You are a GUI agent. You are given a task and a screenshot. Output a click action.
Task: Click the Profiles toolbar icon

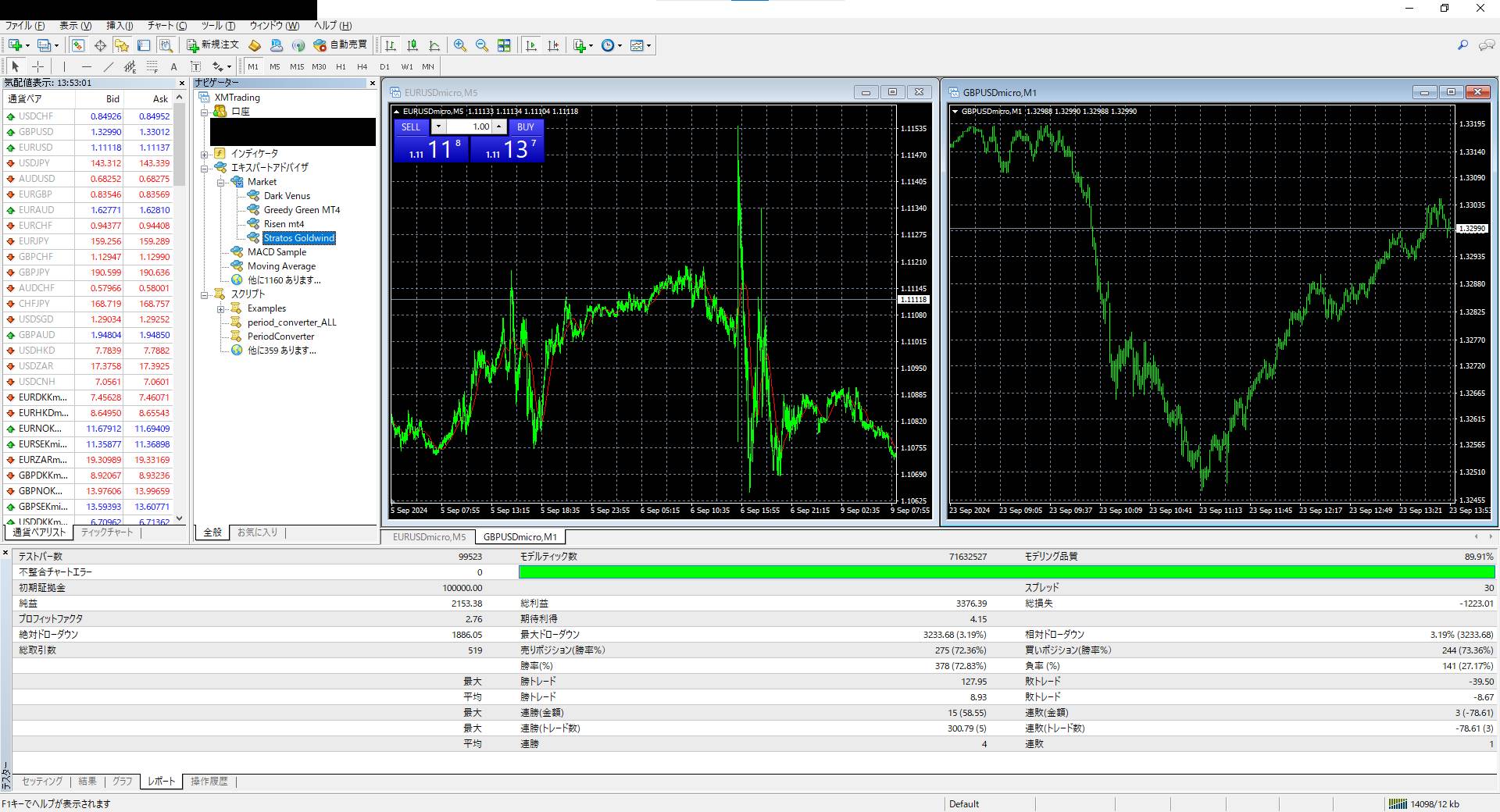[x=45, y=45]
